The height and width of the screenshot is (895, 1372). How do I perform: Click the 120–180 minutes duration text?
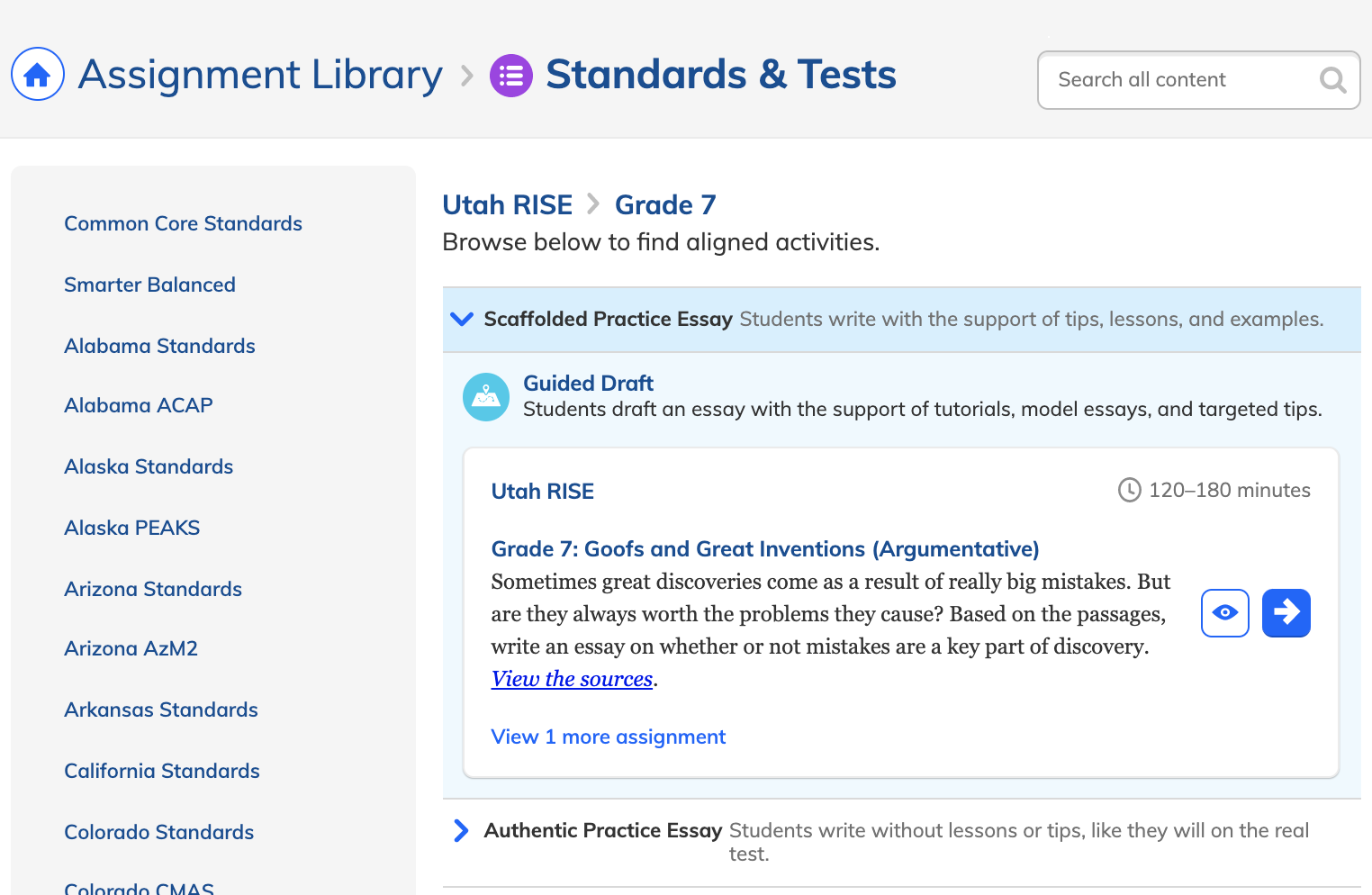(x=1230, y=490)
